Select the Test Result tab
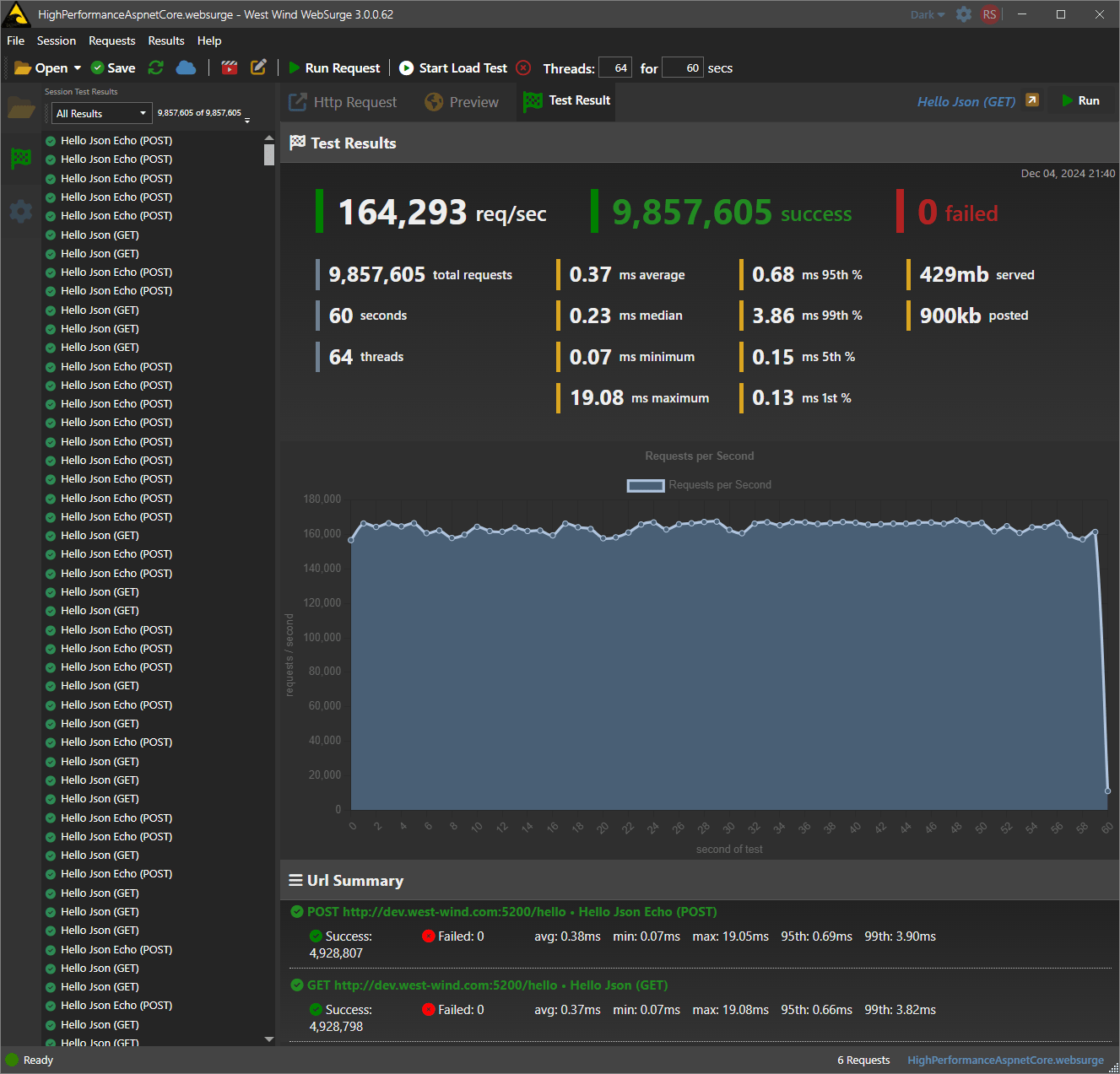1120x1074 pixels. (x=566, y=100)
